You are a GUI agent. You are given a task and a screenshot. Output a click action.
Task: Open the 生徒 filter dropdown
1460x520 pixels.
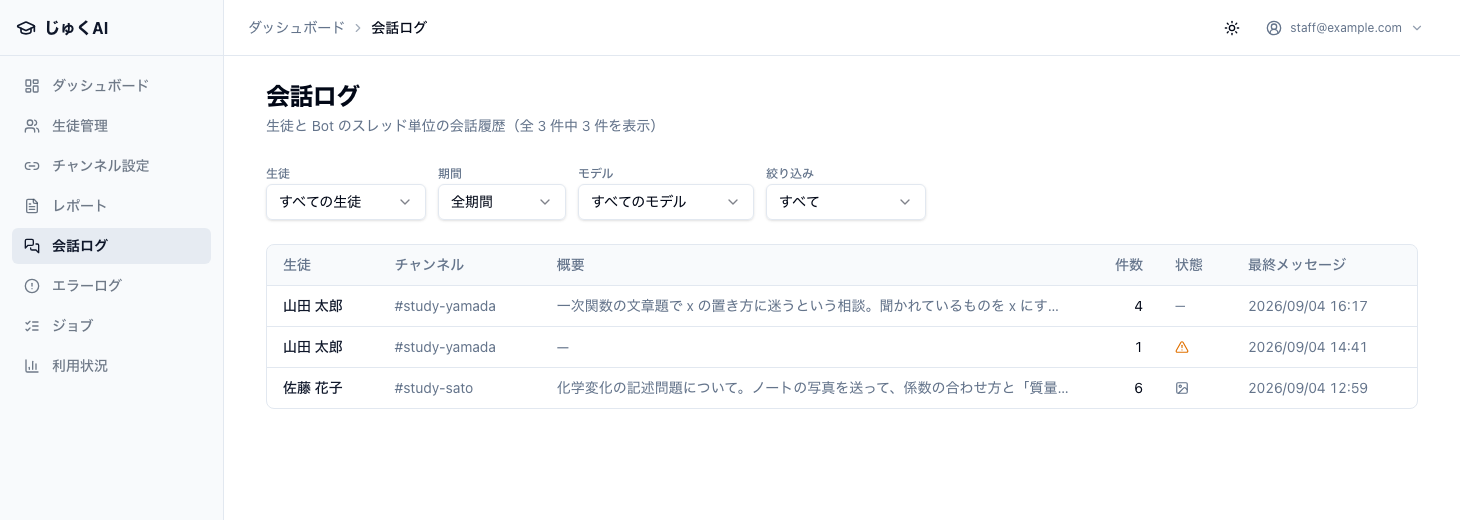point(345,202)
